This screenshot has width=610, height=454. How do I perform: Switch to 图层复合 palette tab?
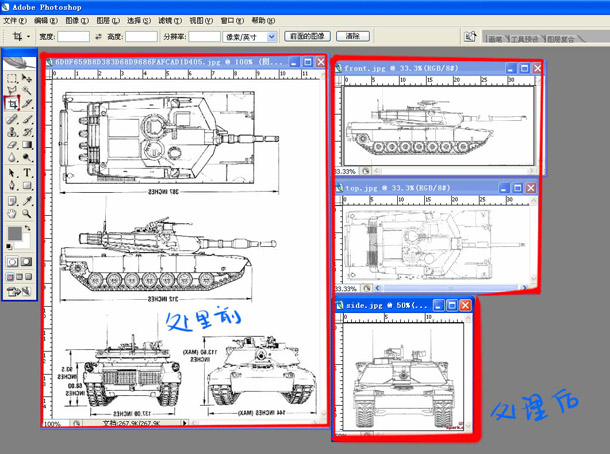coord(561,39)
